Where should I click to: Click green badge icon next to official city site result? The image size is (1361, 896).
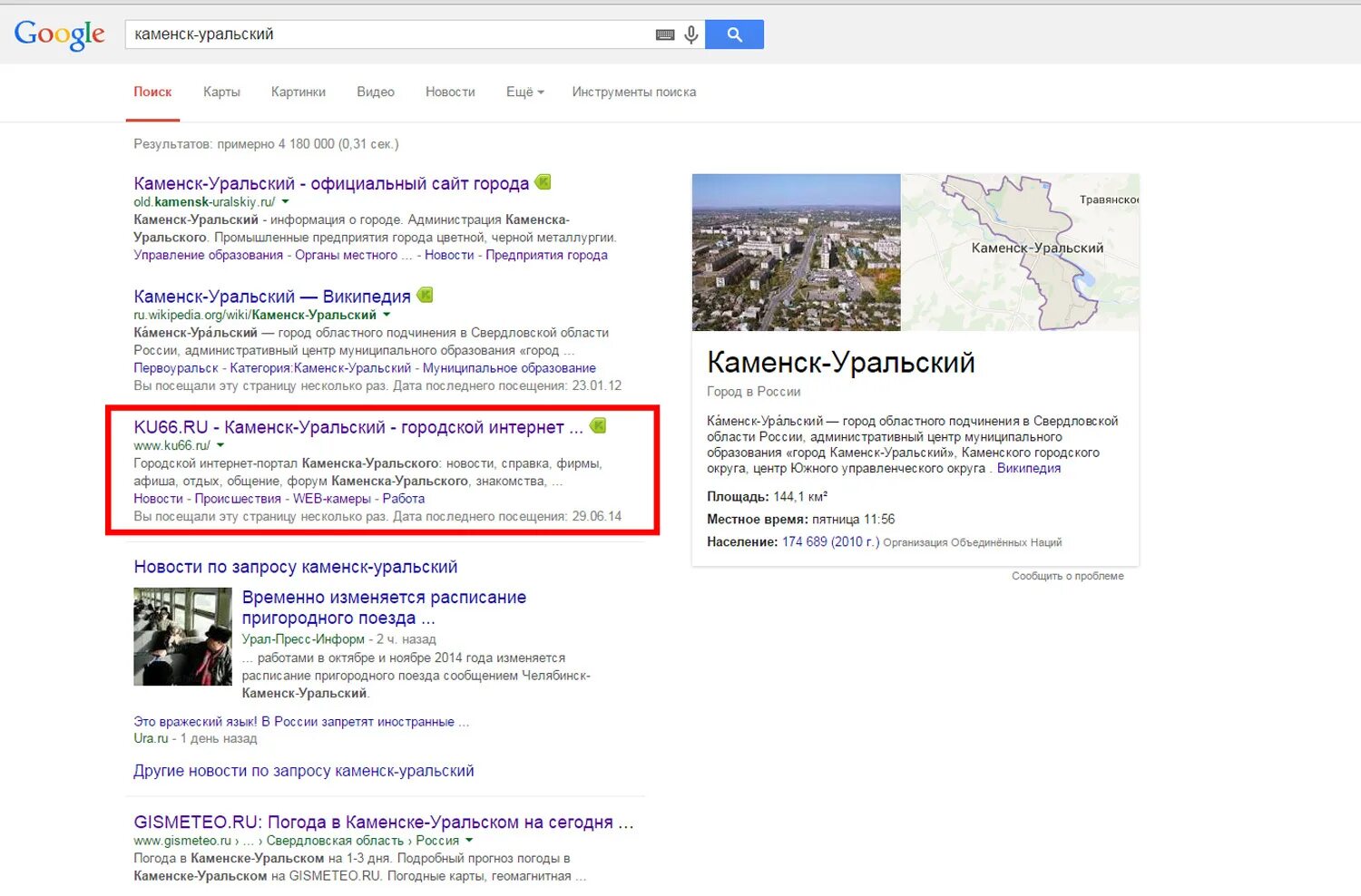543,182
